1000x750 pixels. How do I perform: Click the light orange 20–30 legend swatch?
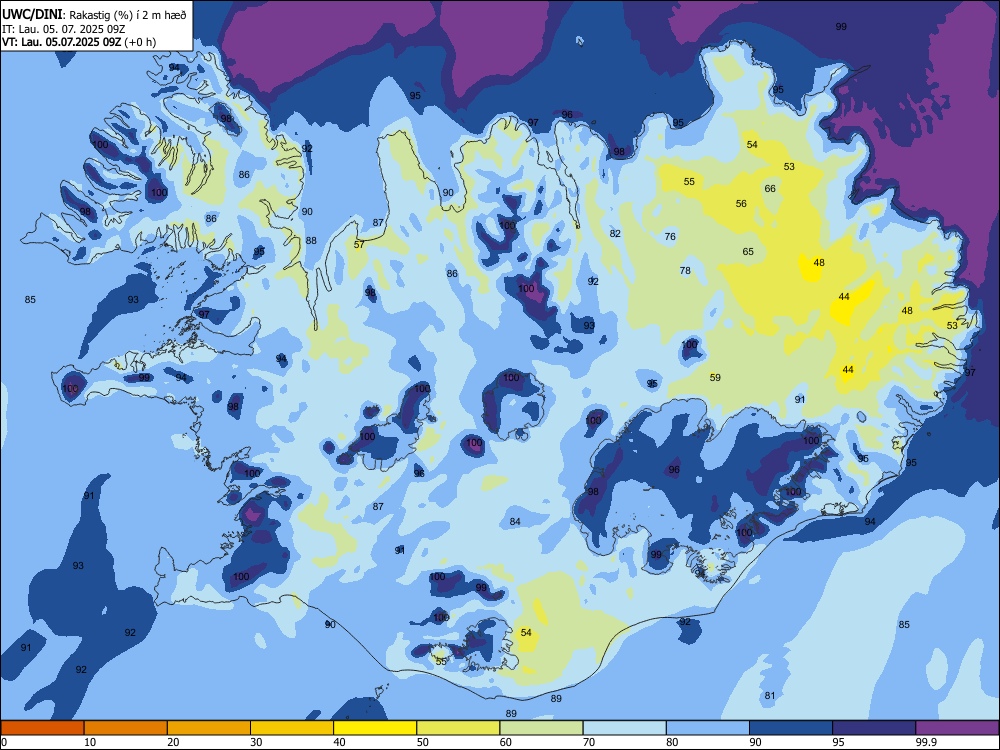209,728
